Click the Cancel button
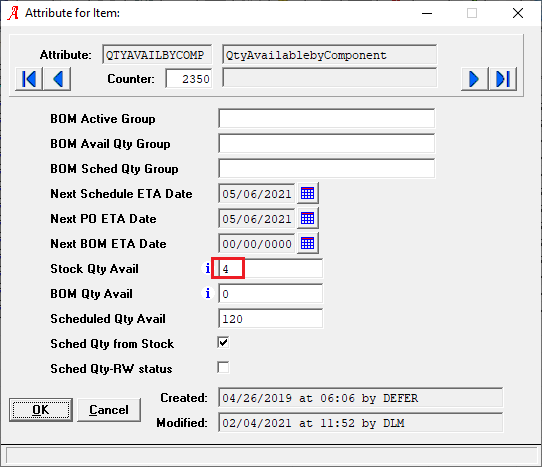The width and height of the screenshot is (542, 467). [109, 410]
